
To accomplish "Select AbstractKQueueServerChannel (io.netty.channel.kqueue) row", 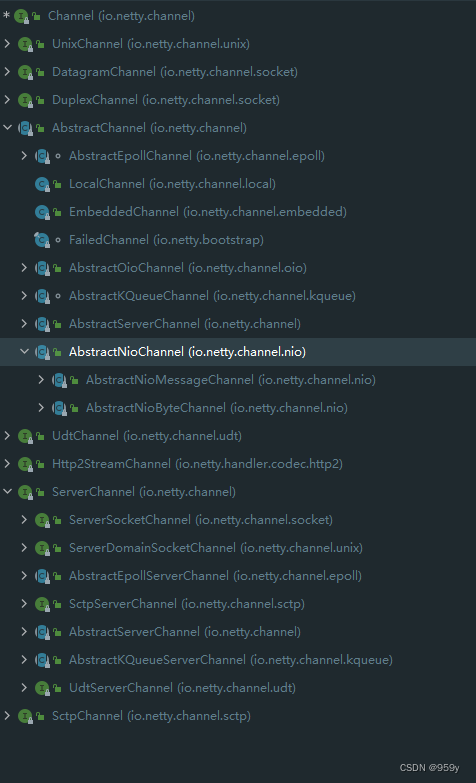I will pyautogui.click(x=238, y=660).
